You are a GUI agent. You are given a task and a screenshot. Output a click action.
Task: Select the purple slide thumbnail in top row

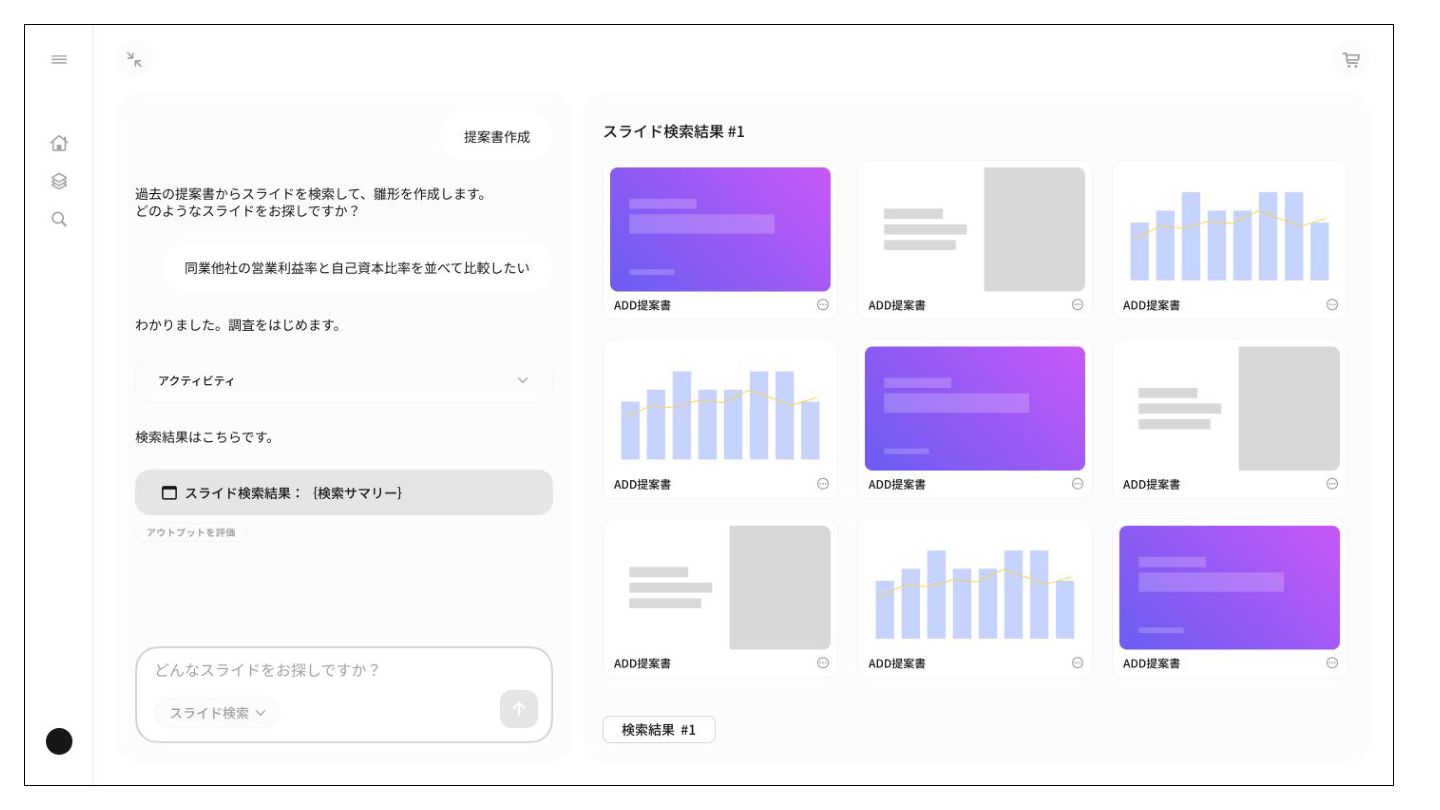pyautogui.click(x=720, y=229)
